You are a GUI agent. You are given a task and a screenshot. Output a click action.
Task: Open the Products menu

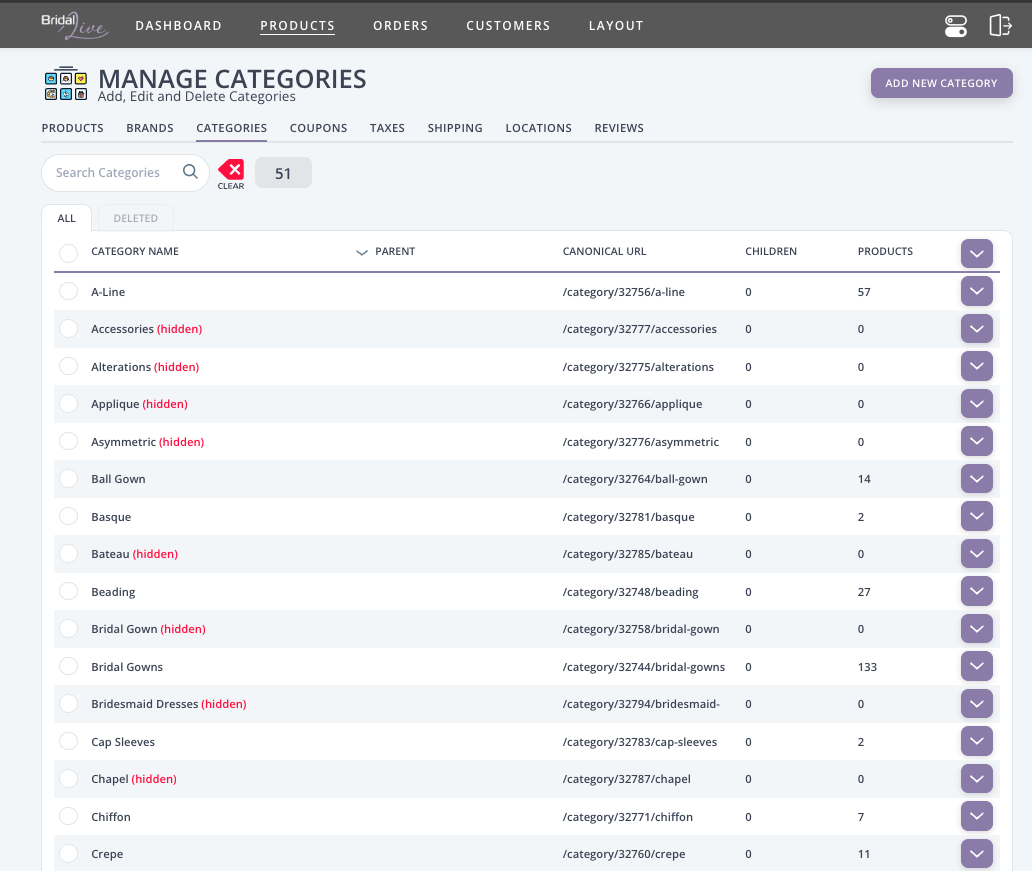pos(297,26)
